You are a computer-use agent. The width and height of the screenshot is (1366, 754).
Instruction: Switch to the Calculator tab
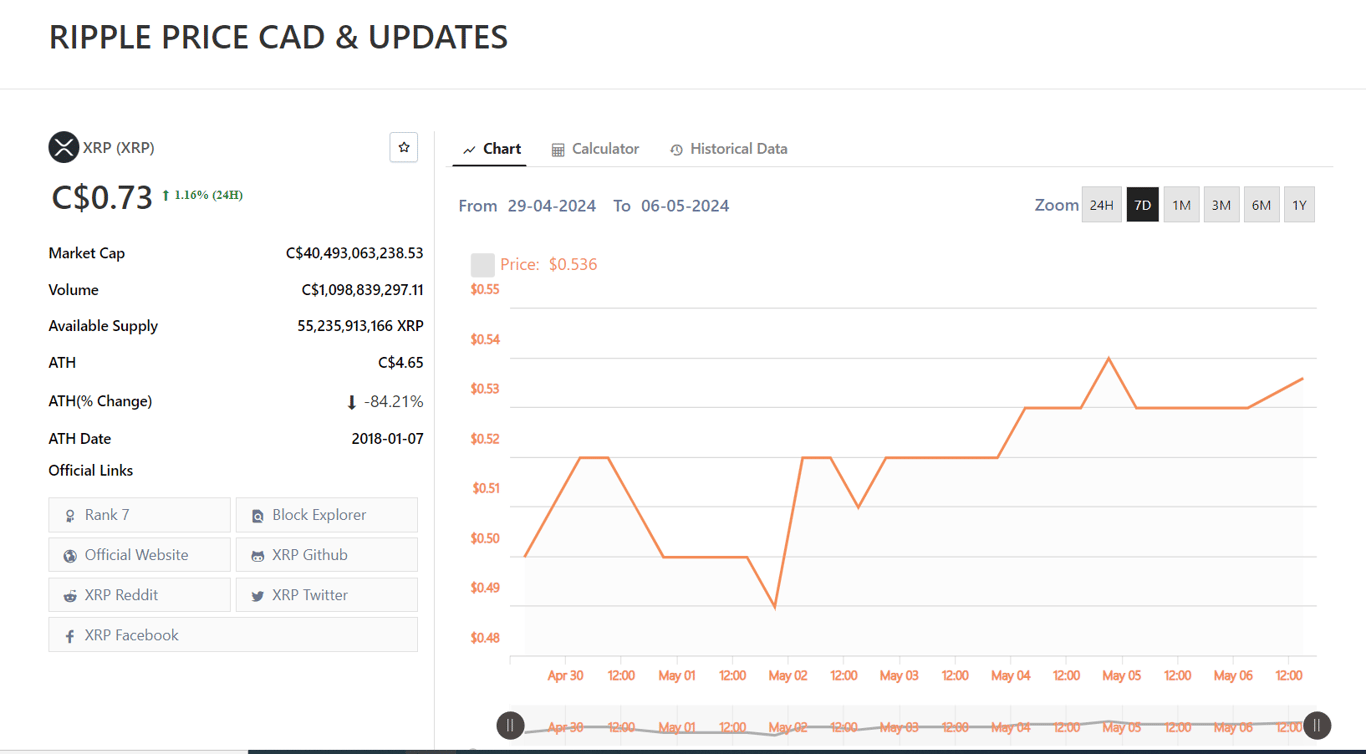595,149
